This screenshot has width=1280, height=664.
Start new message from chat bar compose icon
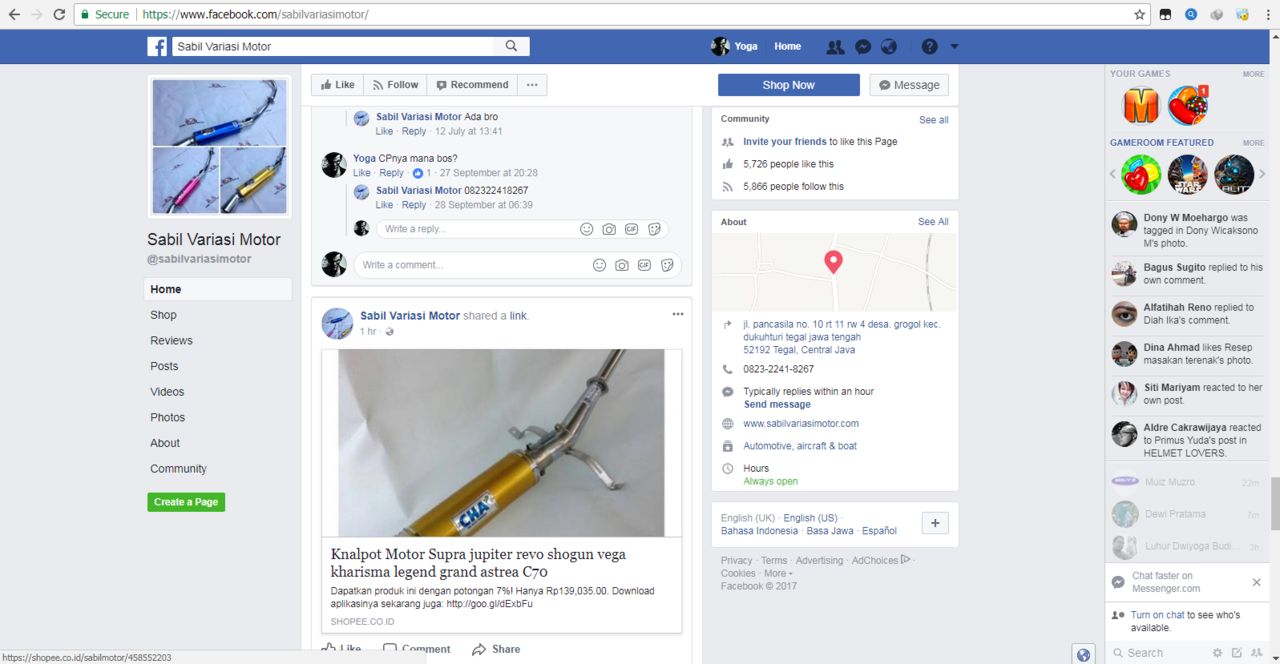pos(1237,653)
